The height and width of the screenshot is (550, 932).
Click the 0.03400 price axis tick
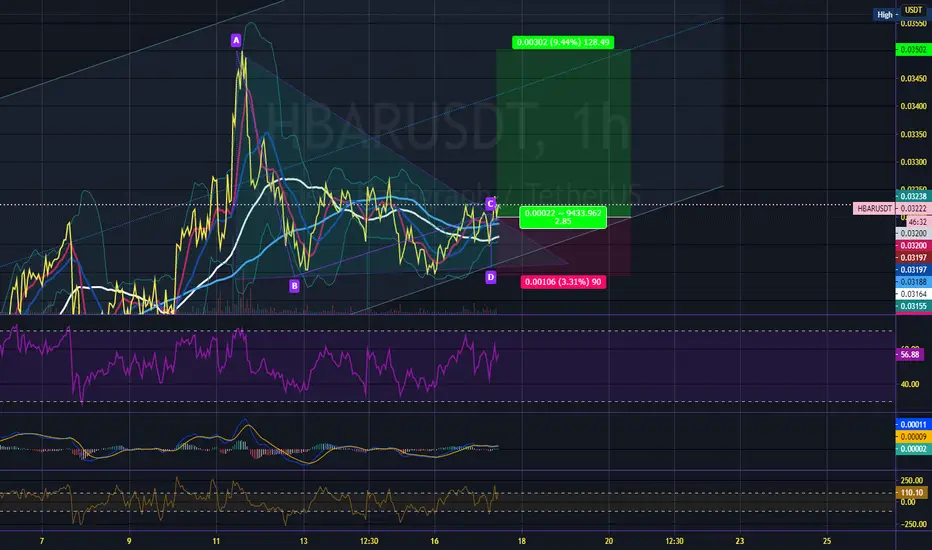(x=913, y=106)
